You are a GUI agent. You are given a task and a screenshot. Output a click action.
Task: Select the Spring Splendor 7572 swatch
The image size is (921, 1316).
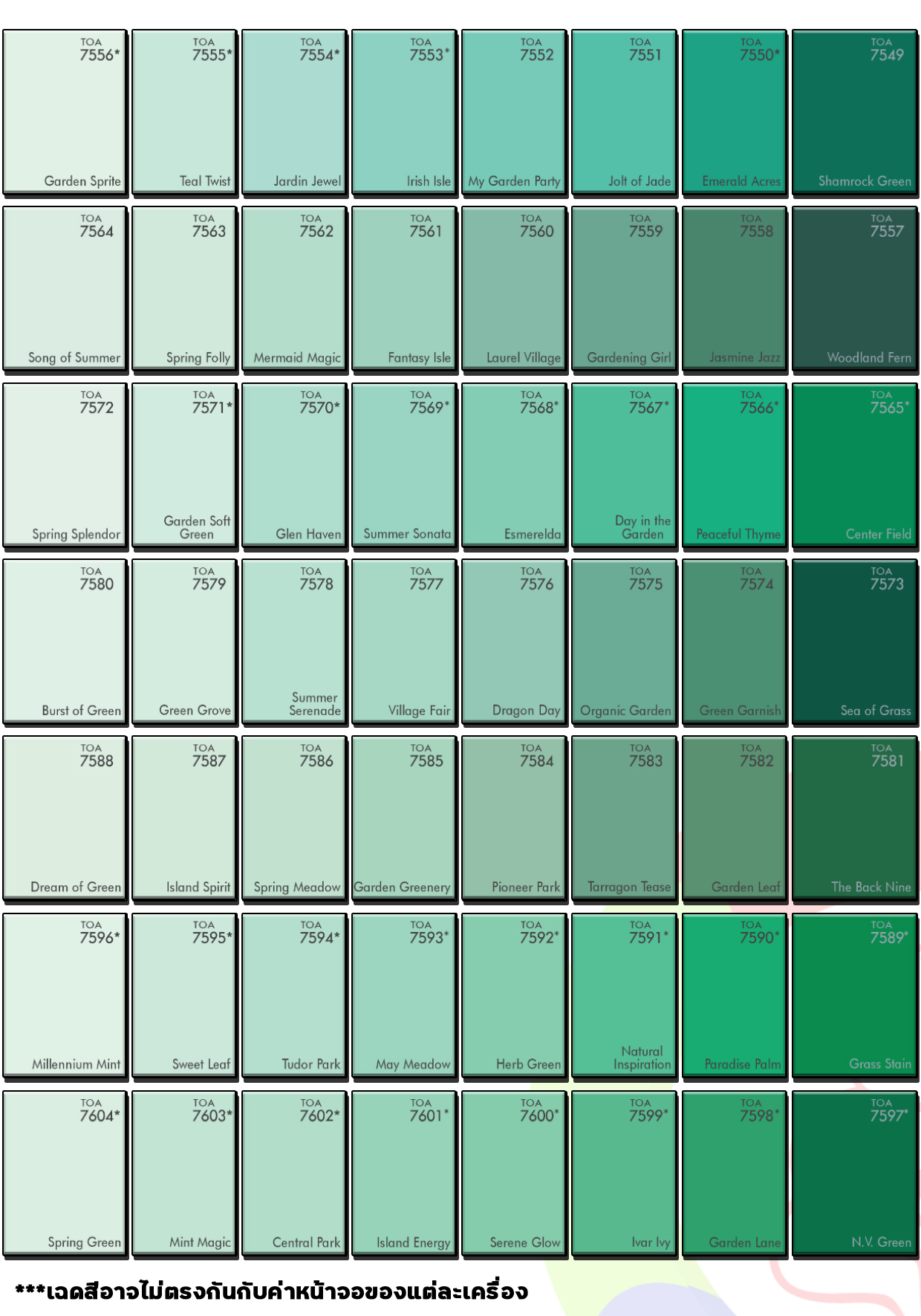point(65,466)
